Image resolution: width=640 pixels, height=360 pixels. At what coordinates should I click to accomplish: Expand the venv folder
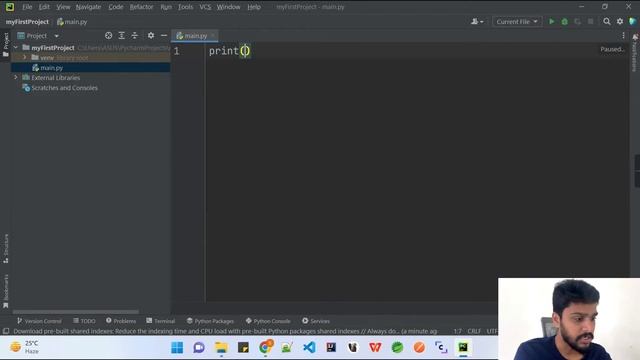pos(25,58)
